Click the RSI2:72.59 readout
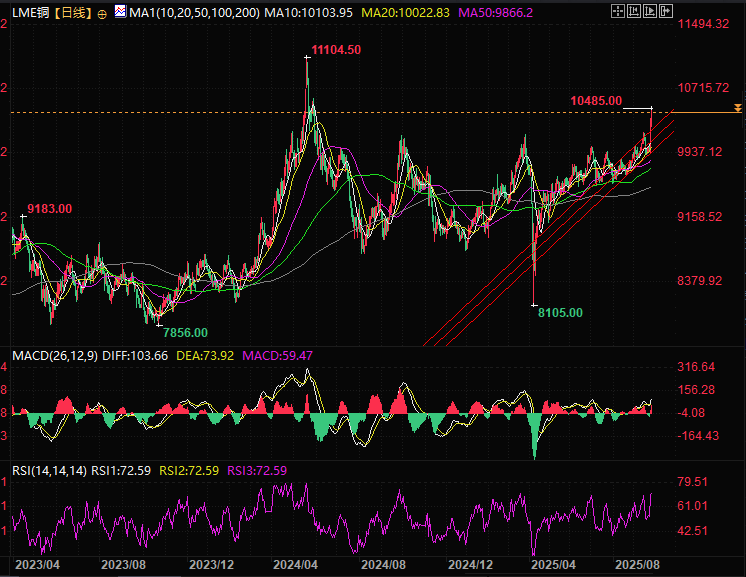Viewport: 746px width, 577px height. tap(189, 471)
